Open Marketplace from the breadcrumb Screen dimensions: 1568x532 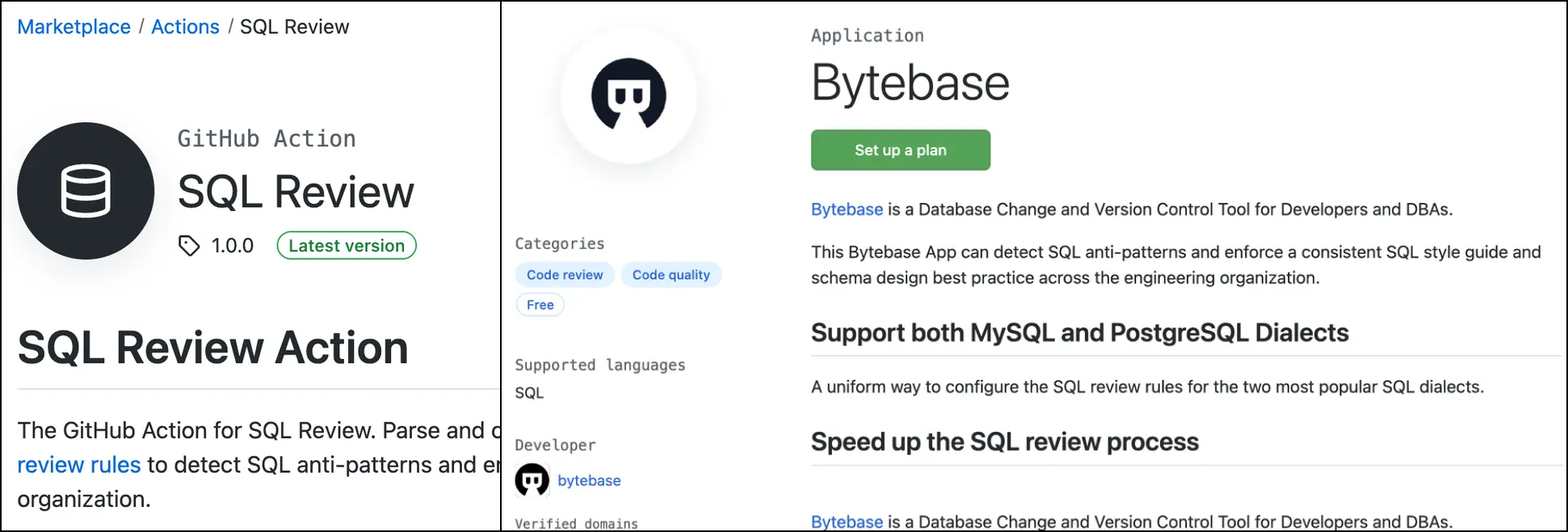pos(74,27)
